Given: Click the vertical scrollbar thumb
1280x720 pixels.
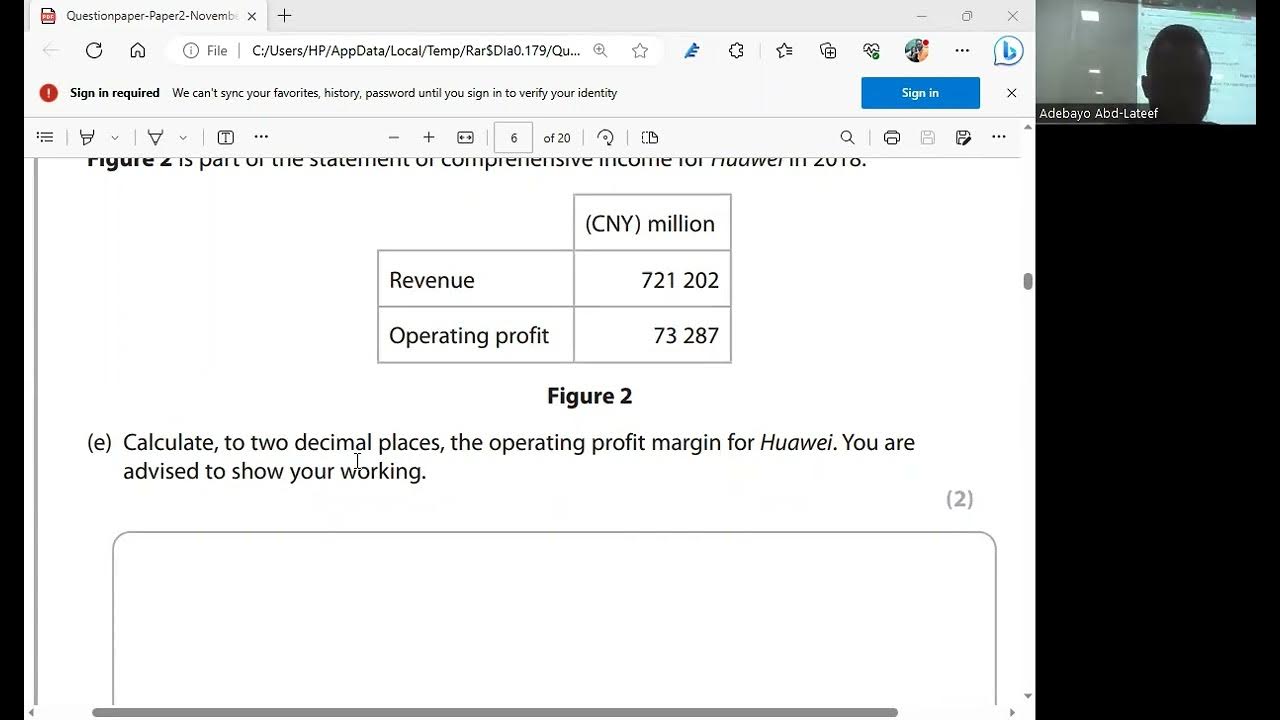Looking at the screenshot, I should 1027,281.
